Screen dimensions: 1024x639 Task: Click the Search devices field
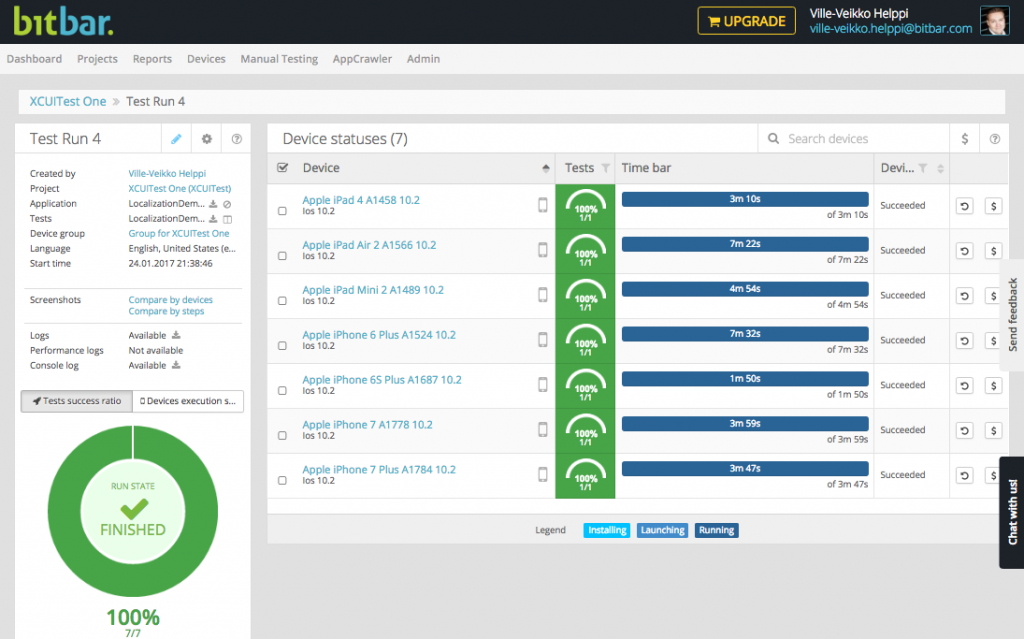pos(854,139)
